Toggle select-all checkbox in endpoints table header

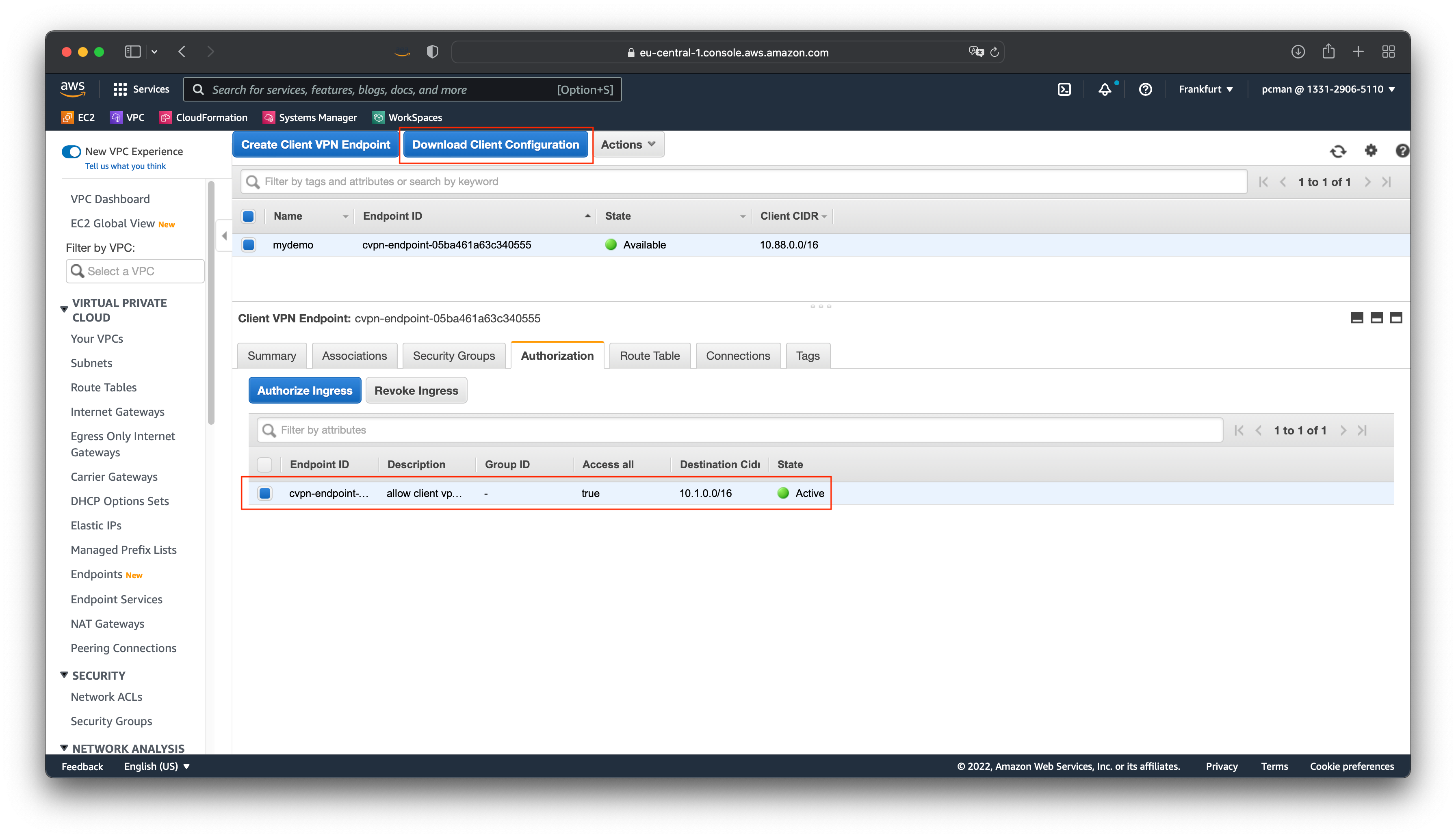click(248, 216)
